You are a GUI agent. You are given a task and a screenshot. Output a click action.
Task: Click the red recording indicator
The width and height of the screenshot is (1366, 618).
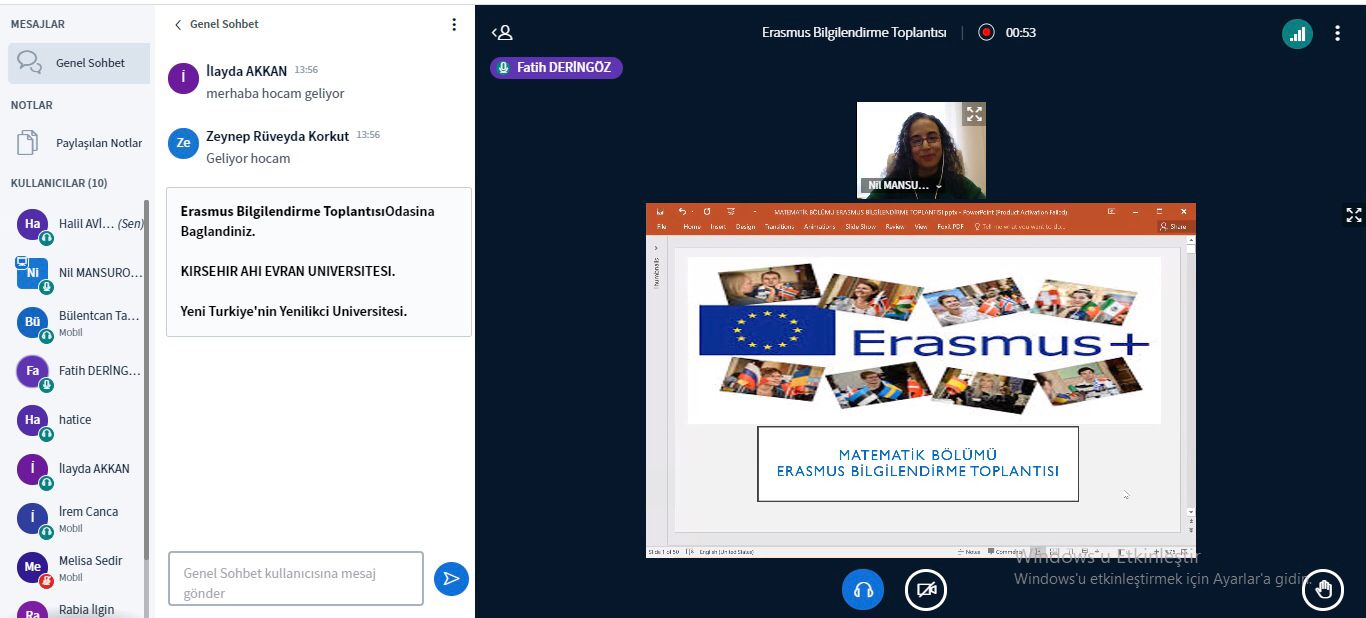click(986, 32)
